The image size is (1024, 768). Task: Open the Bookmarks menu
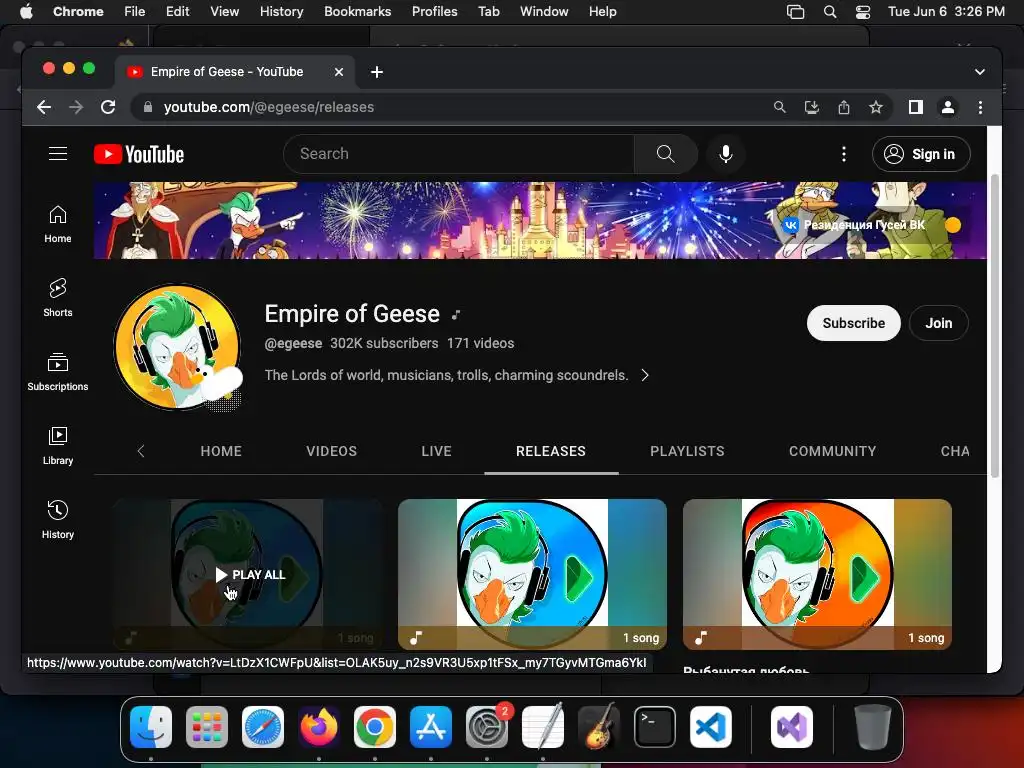(358, 12)
